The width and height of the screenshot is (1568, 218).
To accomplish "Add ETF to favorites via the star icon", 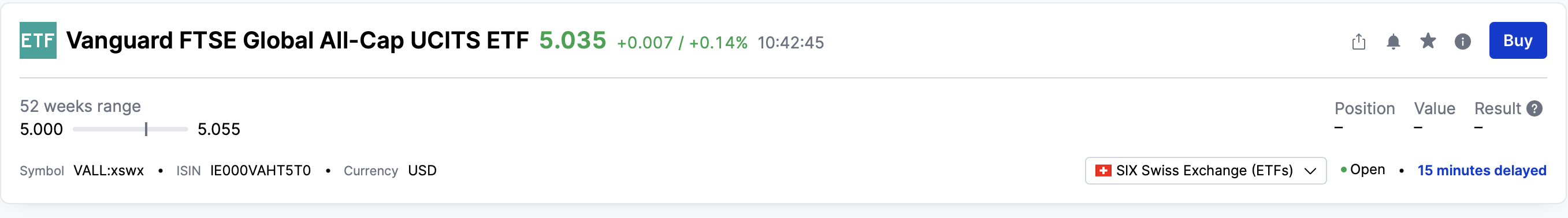I will [1428, 41].
